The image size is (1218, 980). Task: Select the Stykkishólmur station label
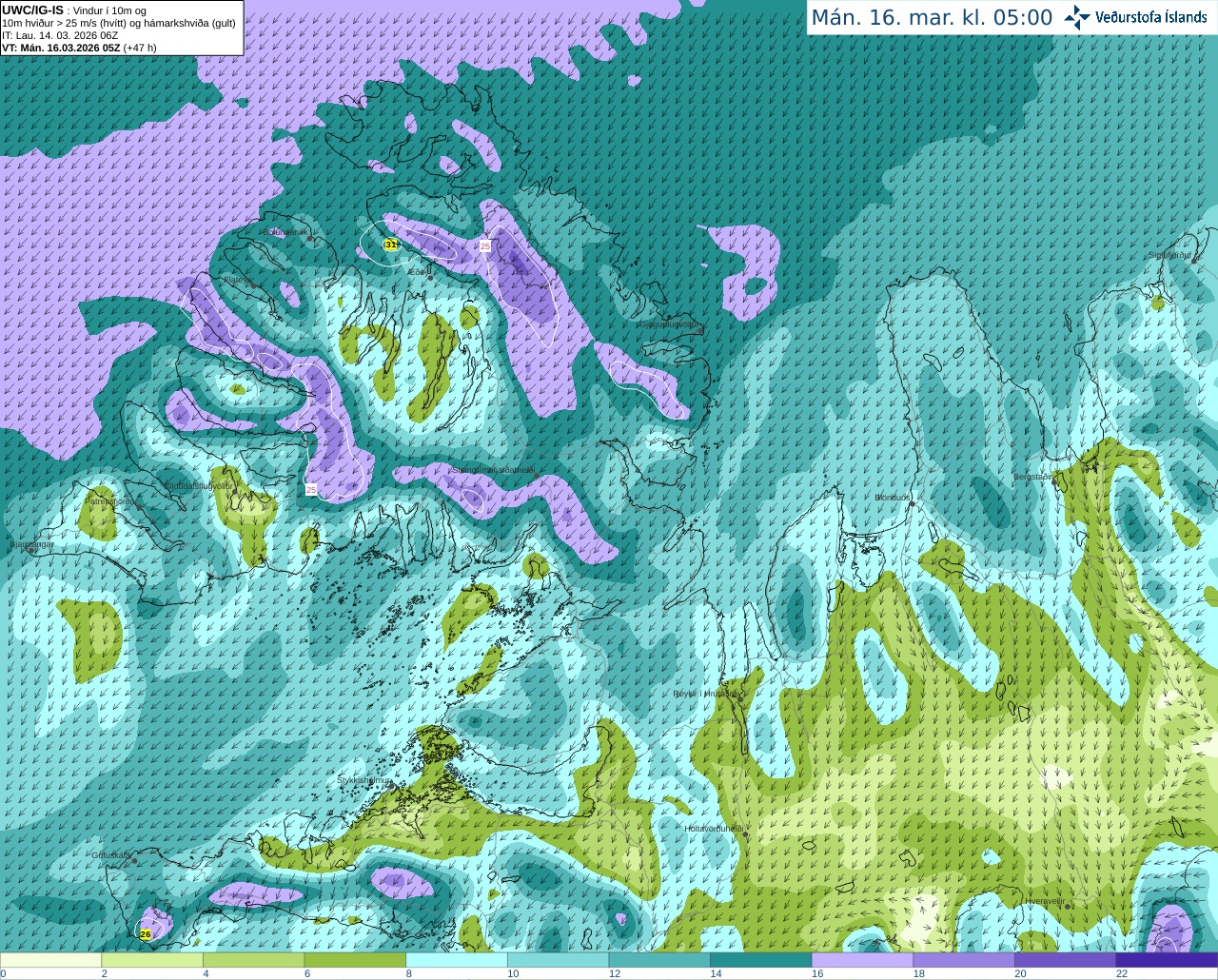[x=364, y=780]
